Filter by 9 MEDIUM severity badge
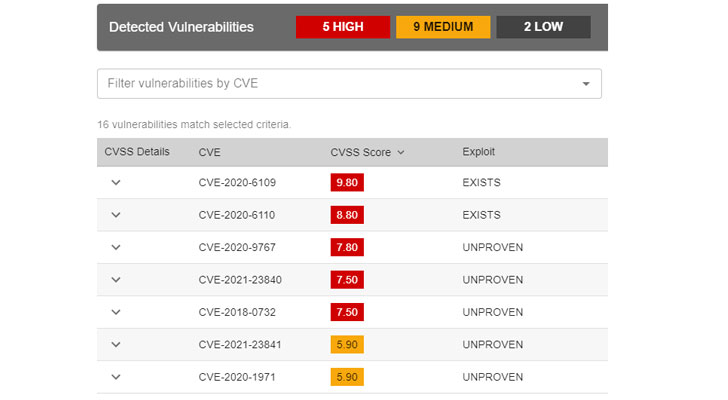The image size is (728, 400). [x=441, y=27]
